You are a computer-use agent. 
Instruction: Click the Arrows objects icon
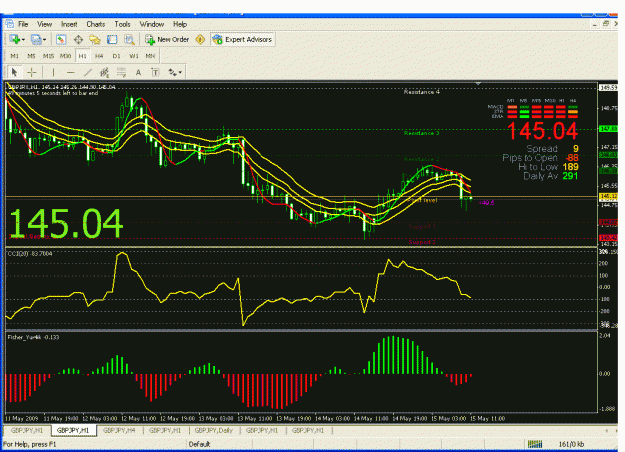pyautogui.click(x=172, y=72)
